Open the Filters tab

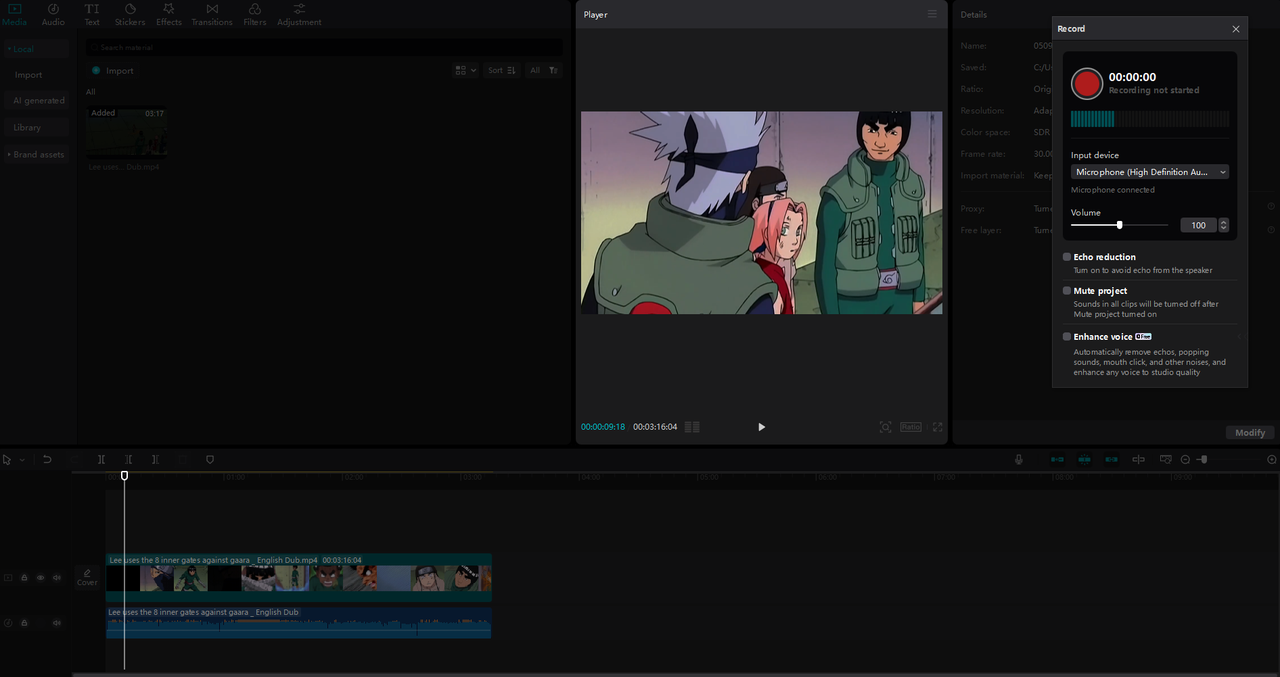click(255, 14)
